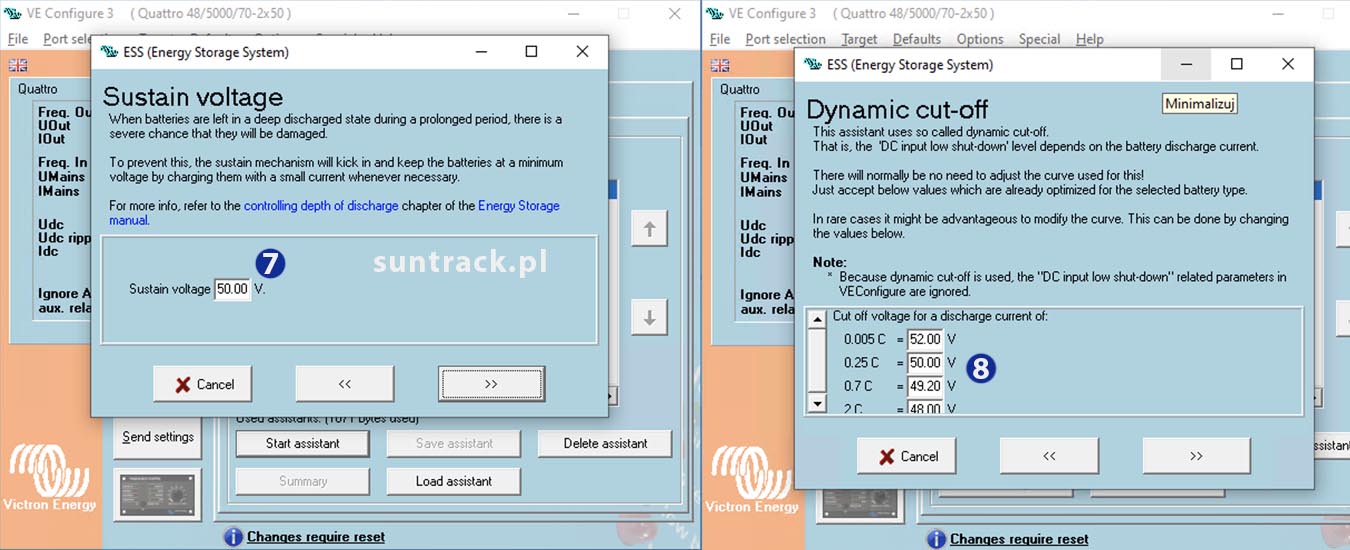Click the blue info icon beside Changes require reset in left window
This screenshot has width=1350, height=550.
pyautogui.click(x=233, y=537)
